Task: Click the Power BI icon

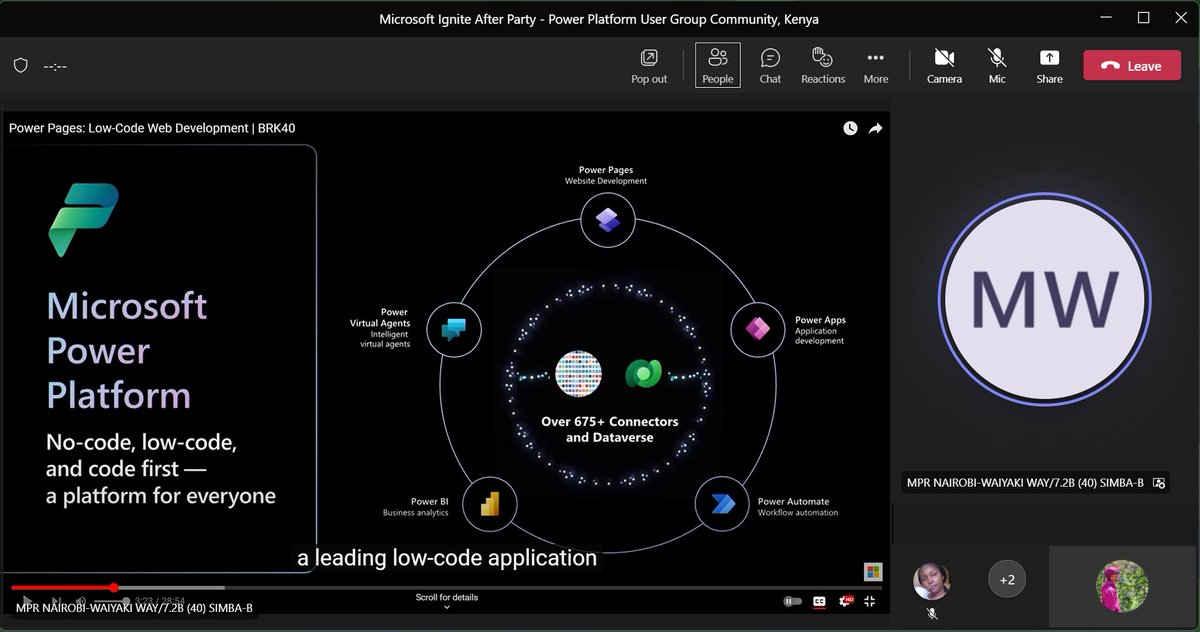Action: tap(489, 504)
